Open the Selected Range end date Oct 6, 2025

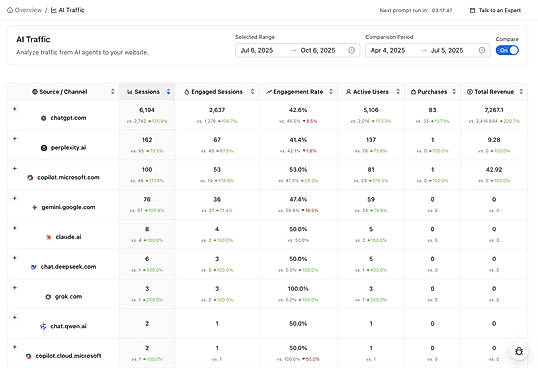(318, 50)
